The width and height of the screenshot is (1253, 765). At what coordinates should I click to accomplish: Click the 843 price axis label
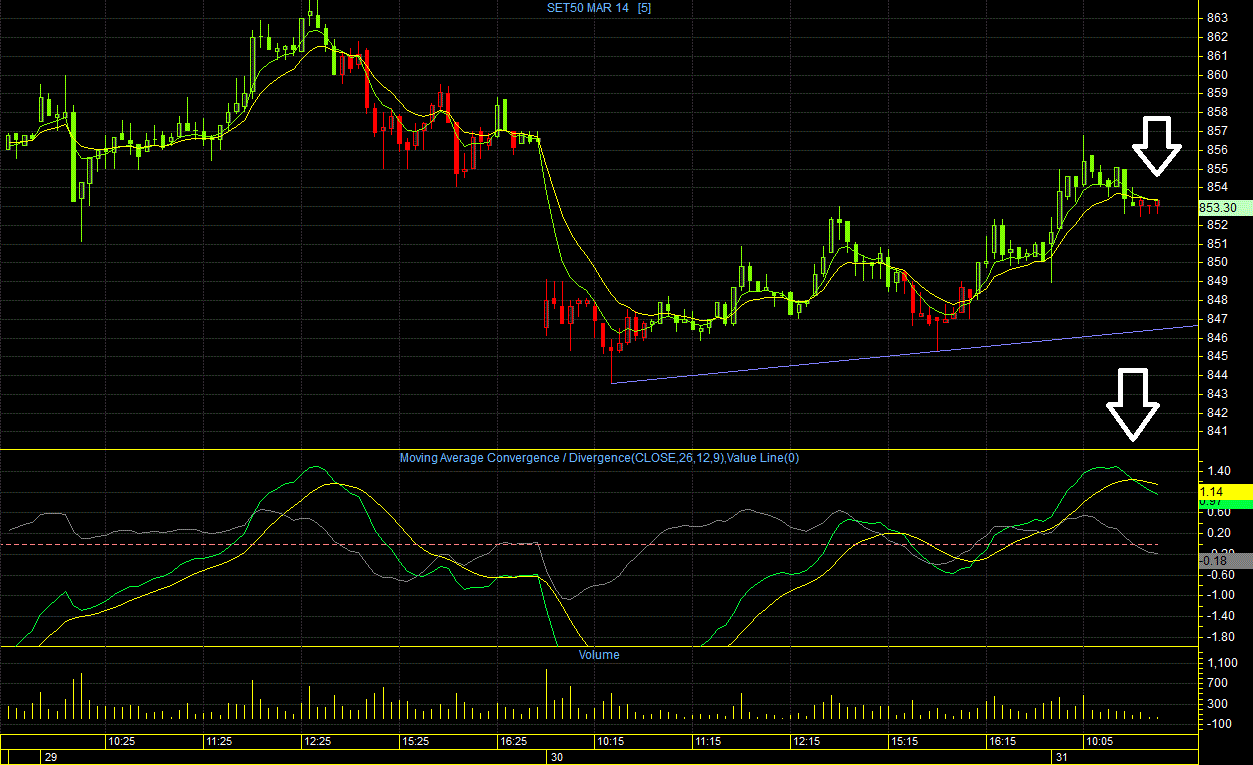(x=1218, y=393)
